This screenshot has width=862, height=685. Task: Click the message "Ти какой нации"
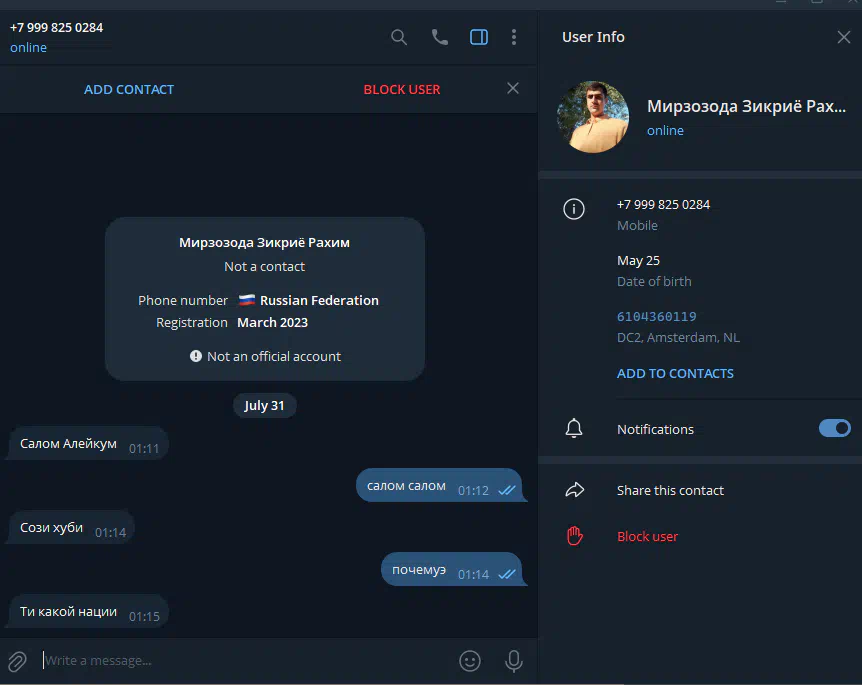click(89, 612)
